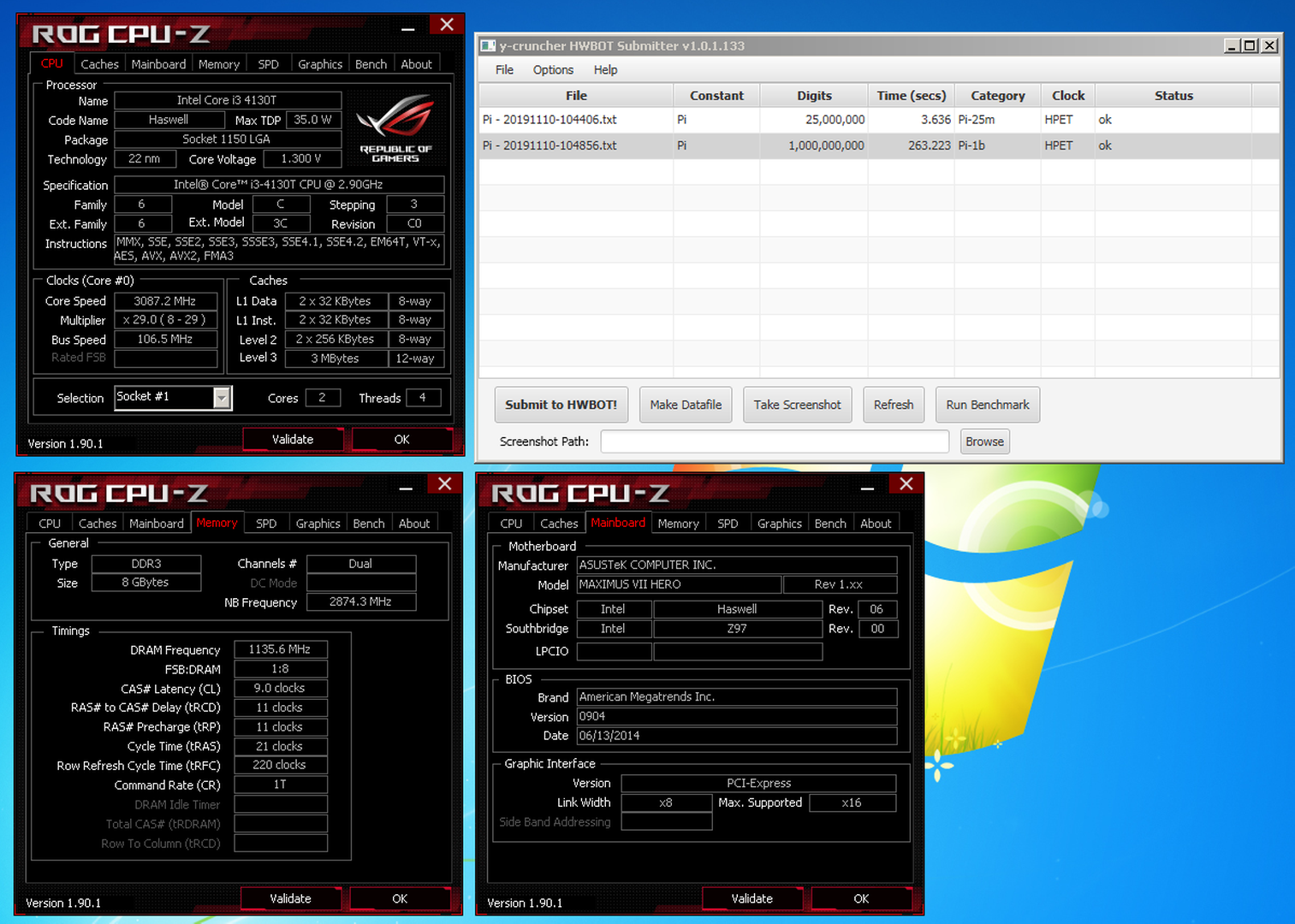Open About tab in top-left CPU-Z window

click(x=417, y=64)
